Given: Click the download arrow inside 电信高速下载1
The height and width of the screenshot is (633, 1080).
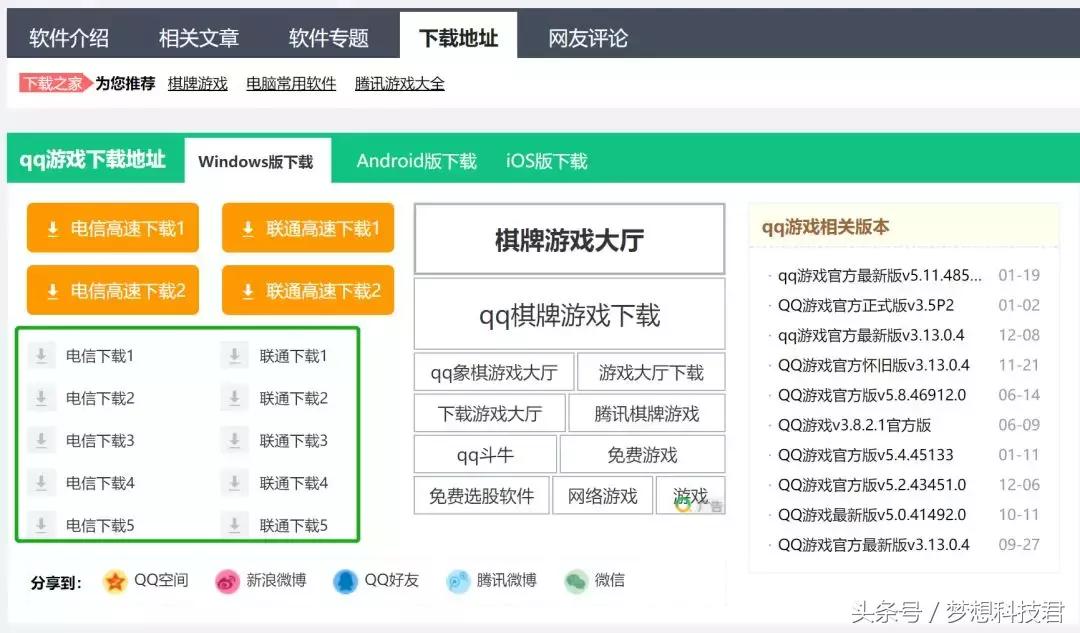Looking at the screenshot, I should 52,227.
